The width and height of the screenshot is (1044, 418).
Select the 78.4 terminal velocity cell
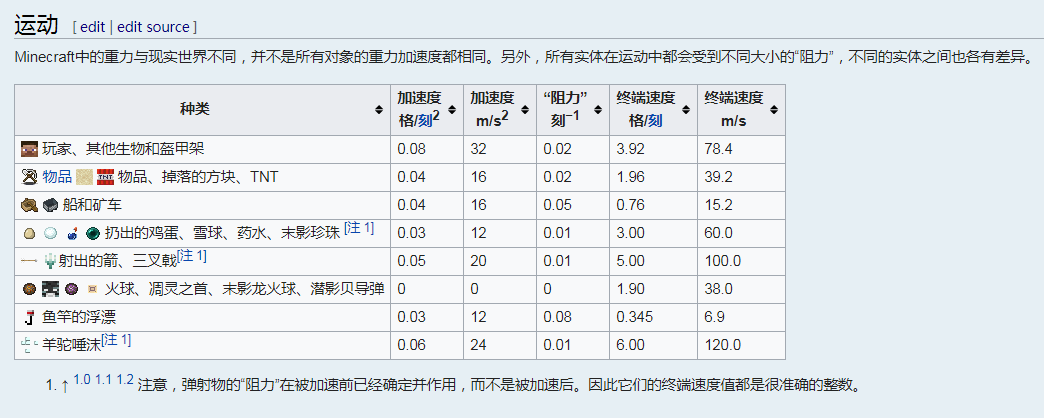[741, 149]
